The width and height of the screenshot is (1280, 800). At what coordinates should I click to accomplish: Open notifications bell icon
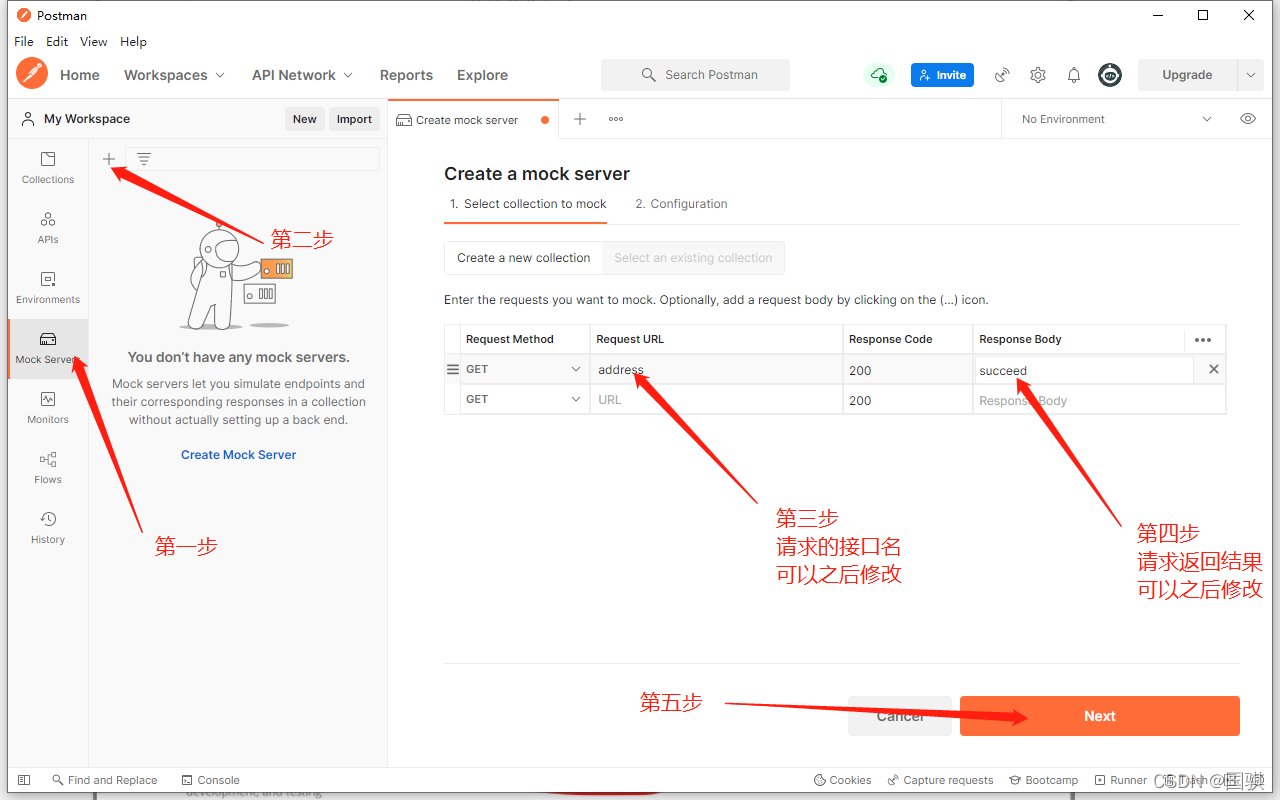1074,75
